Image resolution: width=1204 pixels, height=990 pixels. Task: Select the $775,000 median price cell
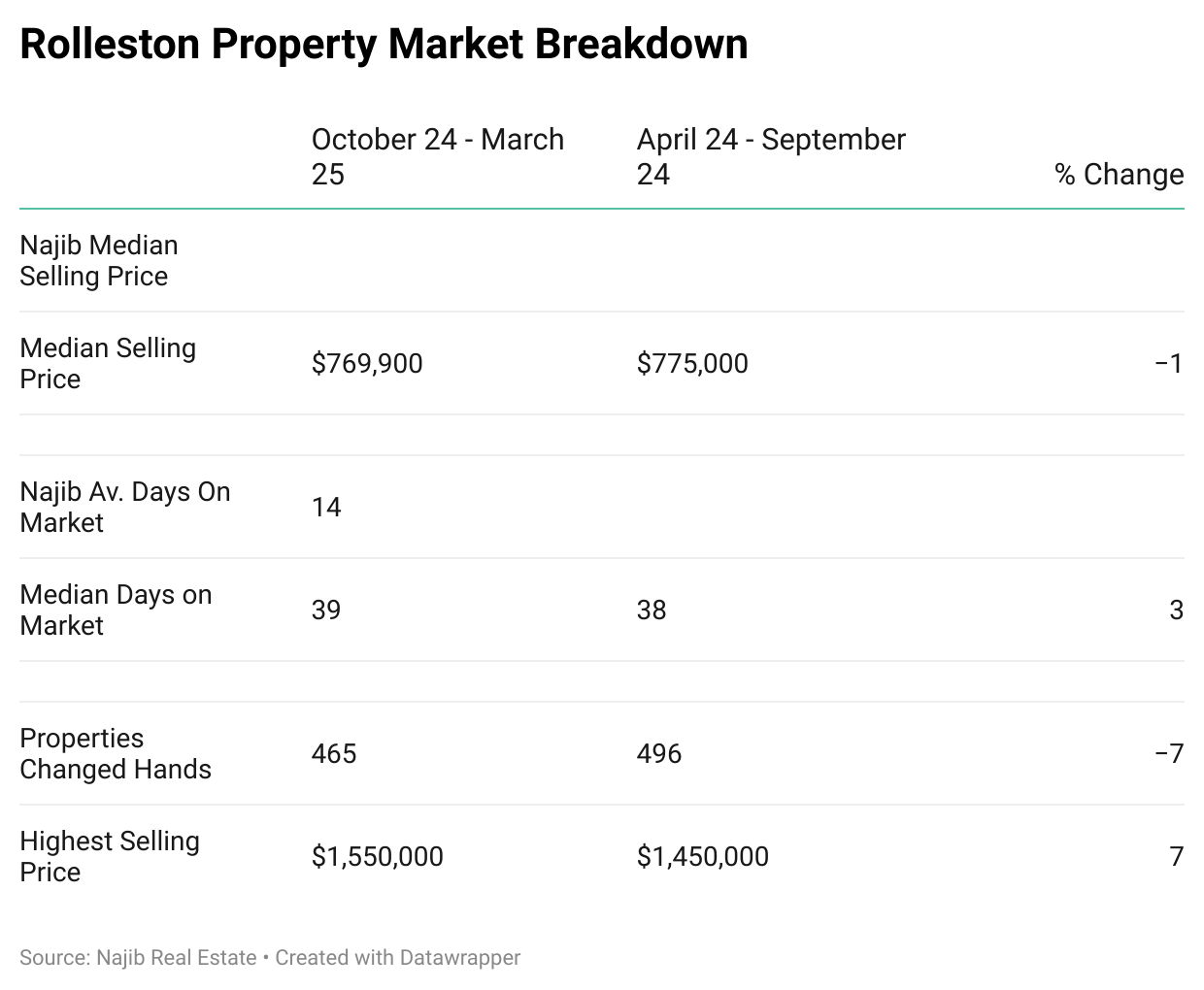tap(692, 364)
